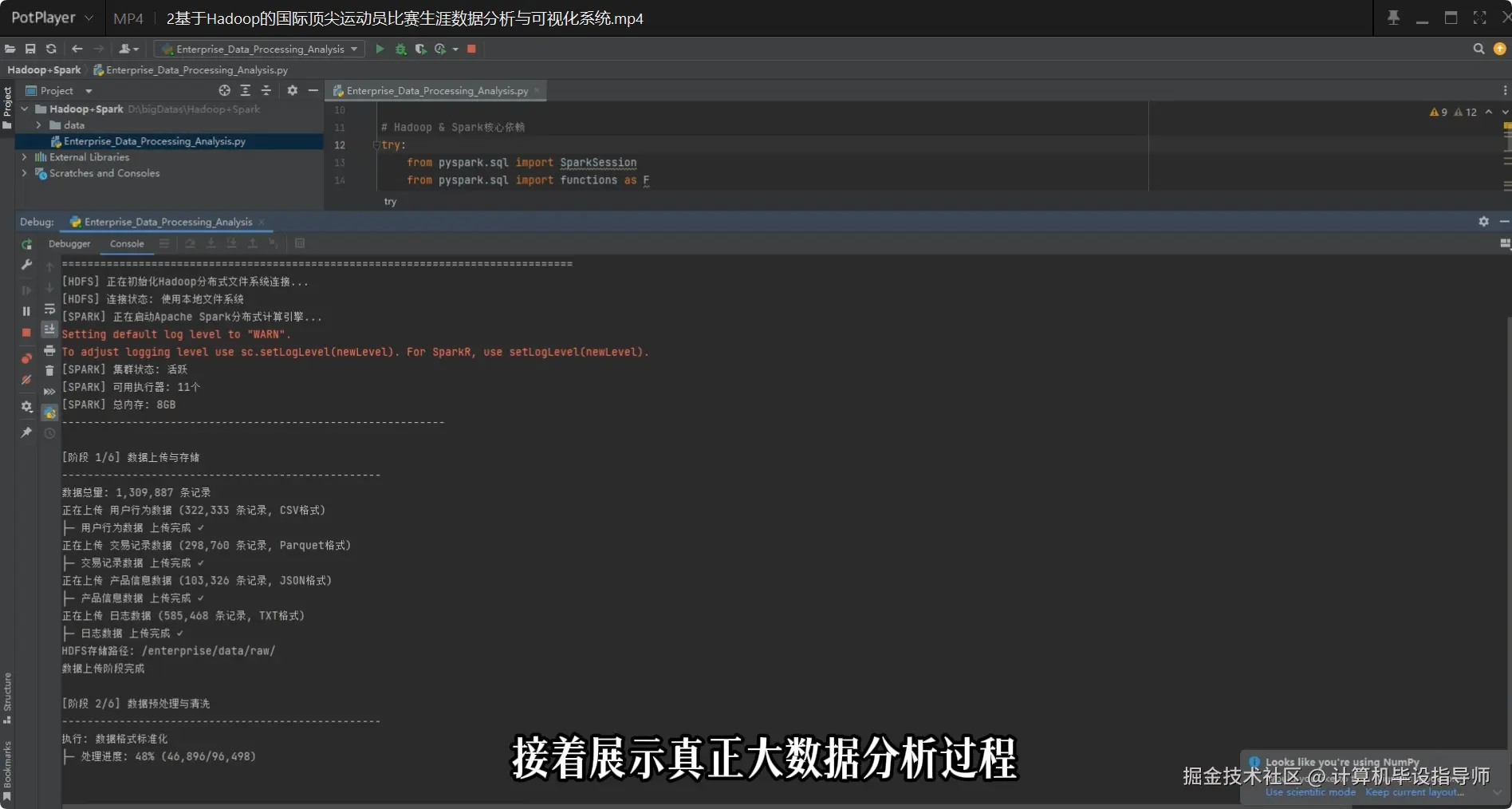The width and height of the screenshot is (1512, 809).
Task: Toggle the Project side tool window
Action: pos(7,106)
